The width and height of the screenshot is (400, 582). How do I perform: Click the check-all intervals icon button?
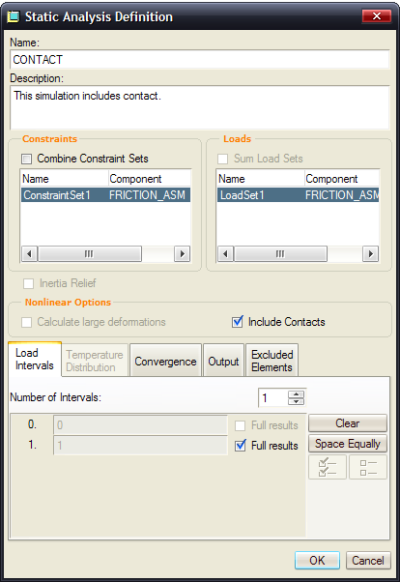point(327,467)
